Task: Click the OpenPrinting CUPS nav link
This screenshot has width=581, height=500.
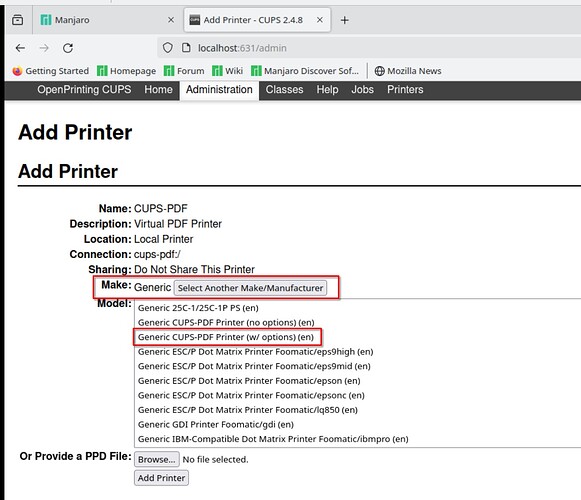Action: 84,90
